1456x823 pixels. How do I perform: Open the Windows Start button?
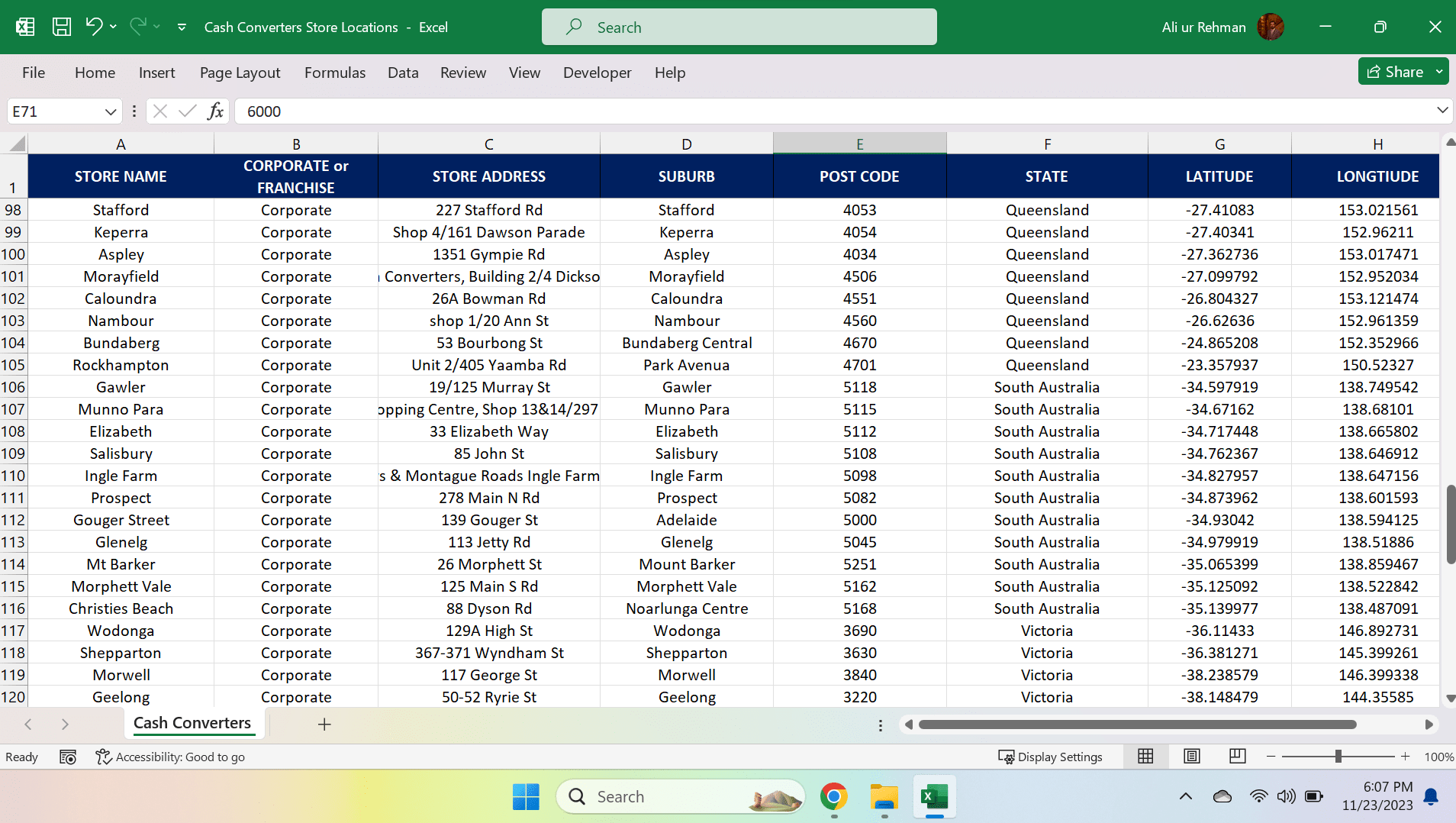[x=526, y=796]
